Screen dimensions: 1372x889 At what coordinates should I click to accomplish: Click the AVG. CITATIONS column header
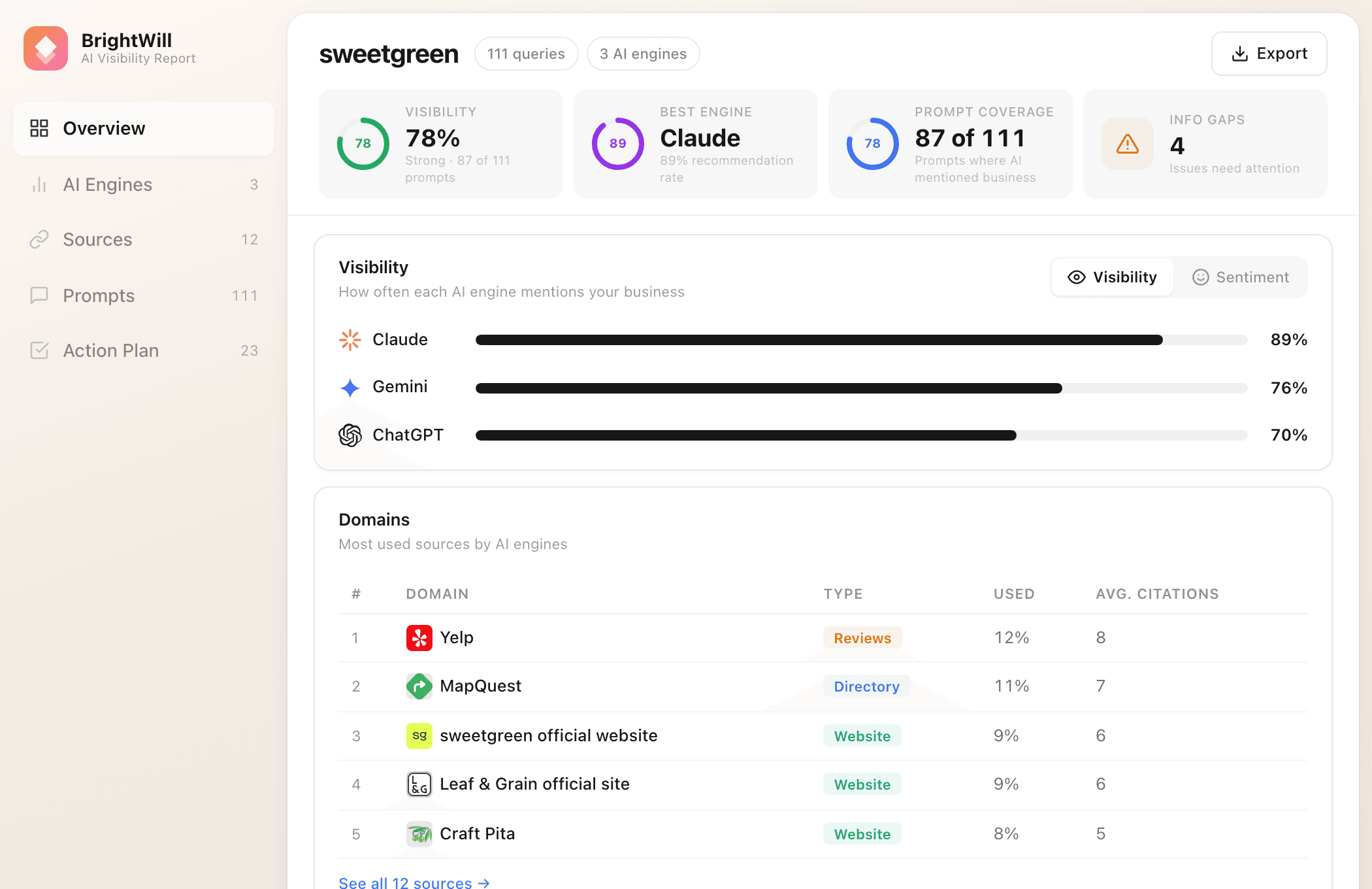click(x=1157, y=594)
